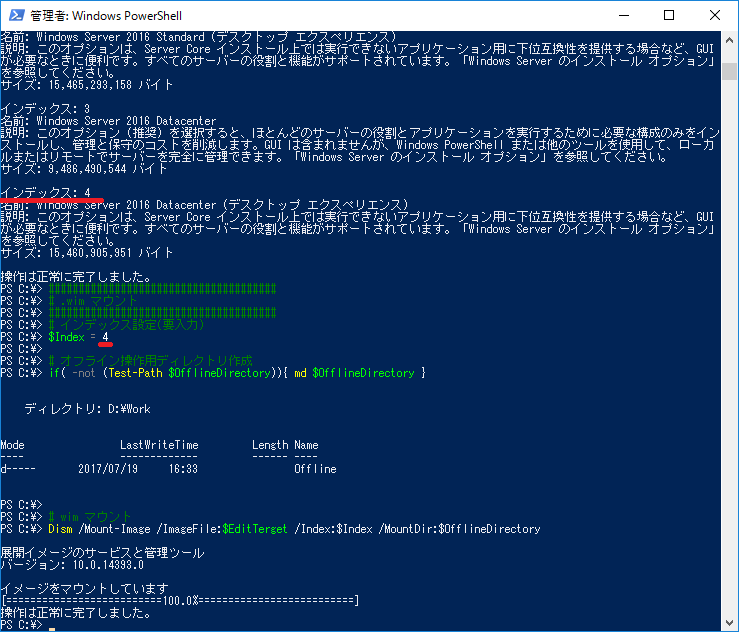Click the Offline directory name
This screenshot has height=632, width=739.
[315, 469]
